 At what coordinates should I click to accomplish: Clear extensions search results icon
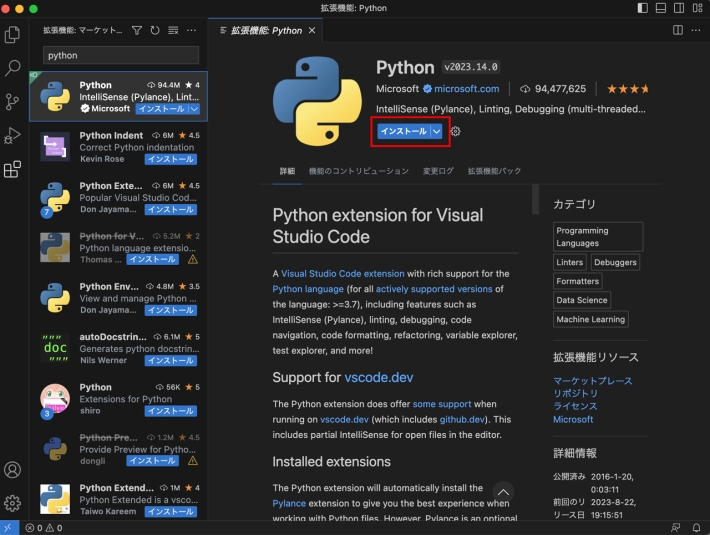pyautogui.click(x=173, y=30)
